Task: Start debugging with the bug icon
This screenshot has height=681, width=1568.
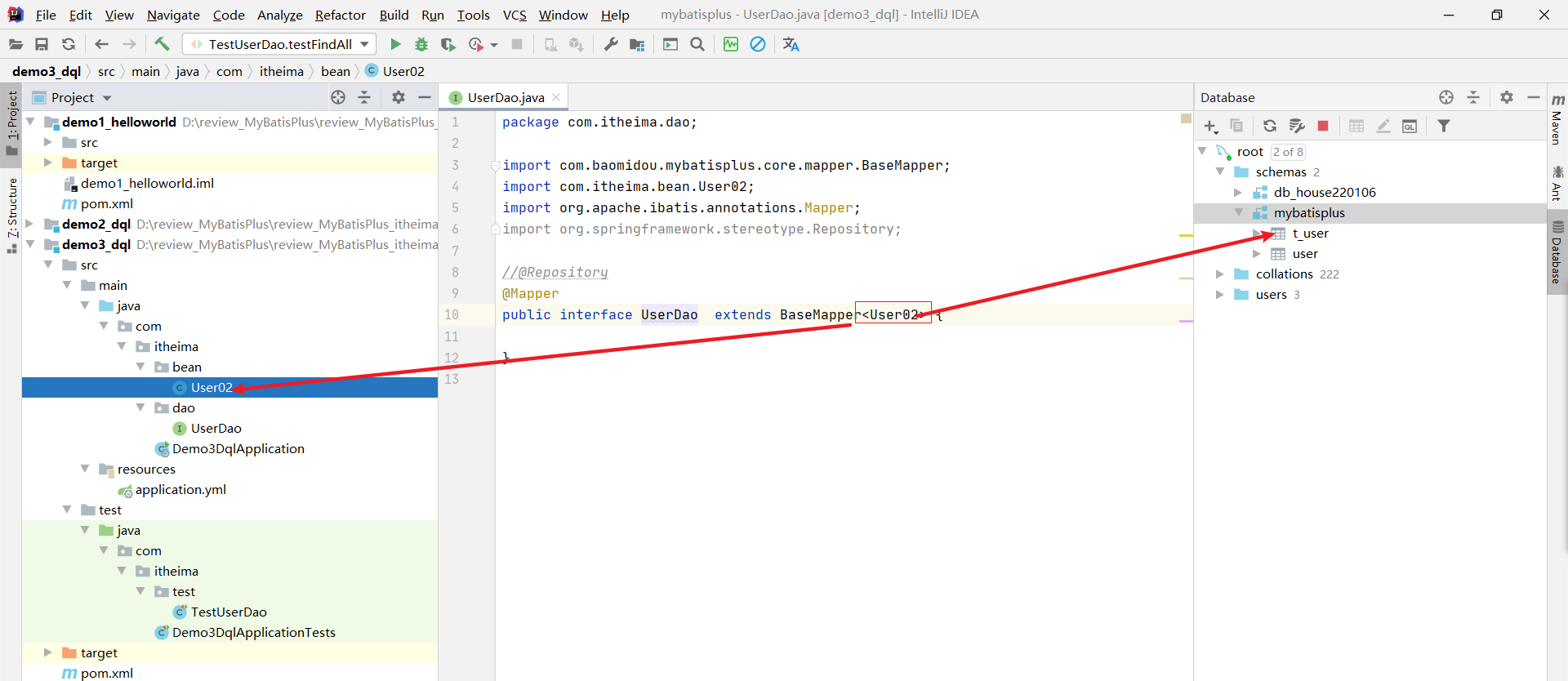Action: point(421,44)
